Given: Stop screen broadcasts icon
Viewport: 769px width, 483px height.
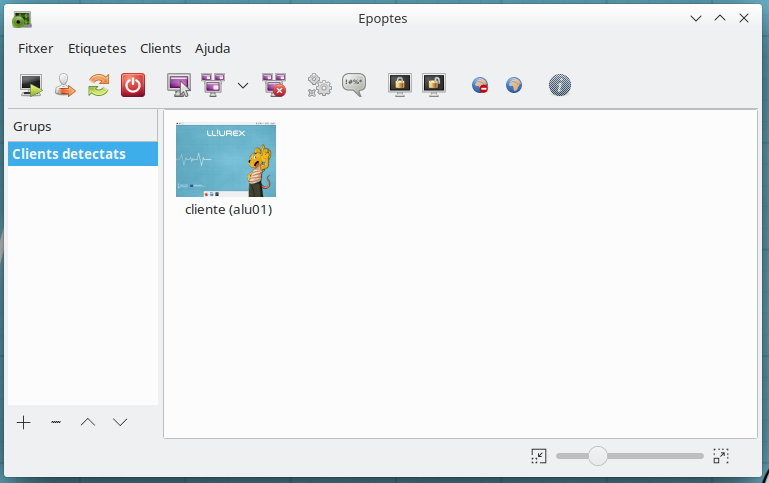Looking at the screenshot, I should pos(273,85).
